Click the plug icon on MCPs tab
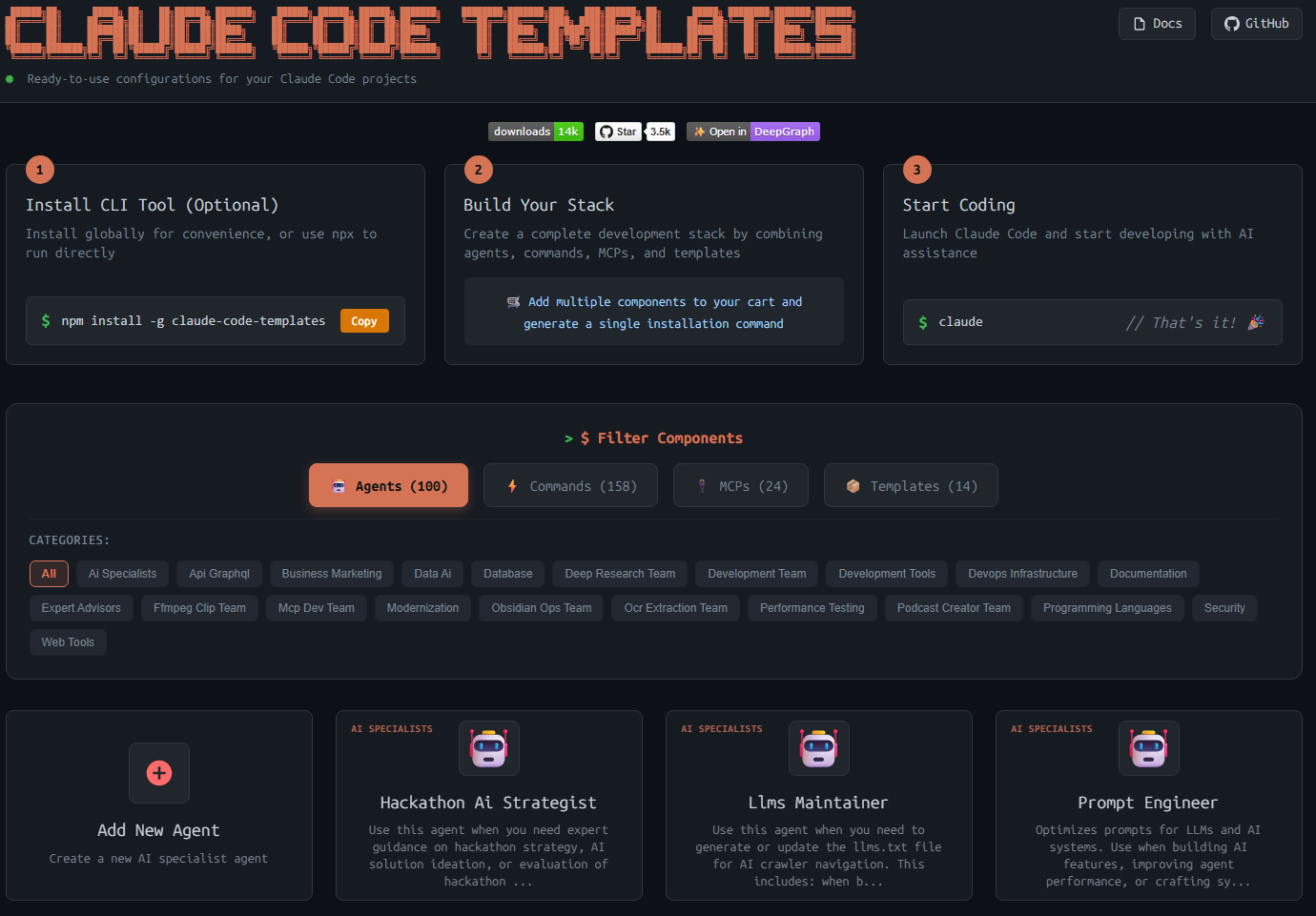The image size is (1316, 916). tap(703, 486)
